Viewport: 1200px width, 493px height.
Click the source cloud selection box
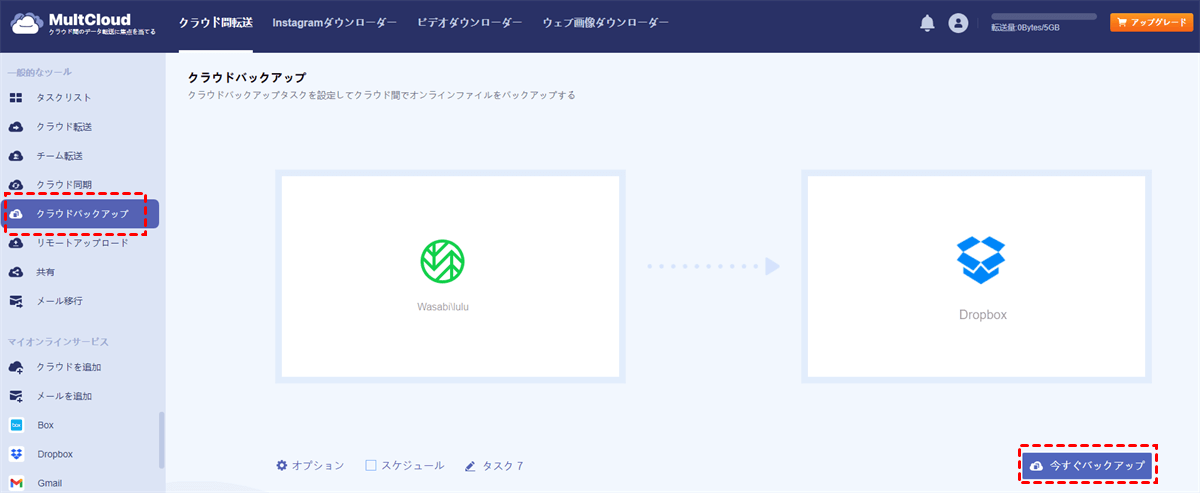pos(450,276)
